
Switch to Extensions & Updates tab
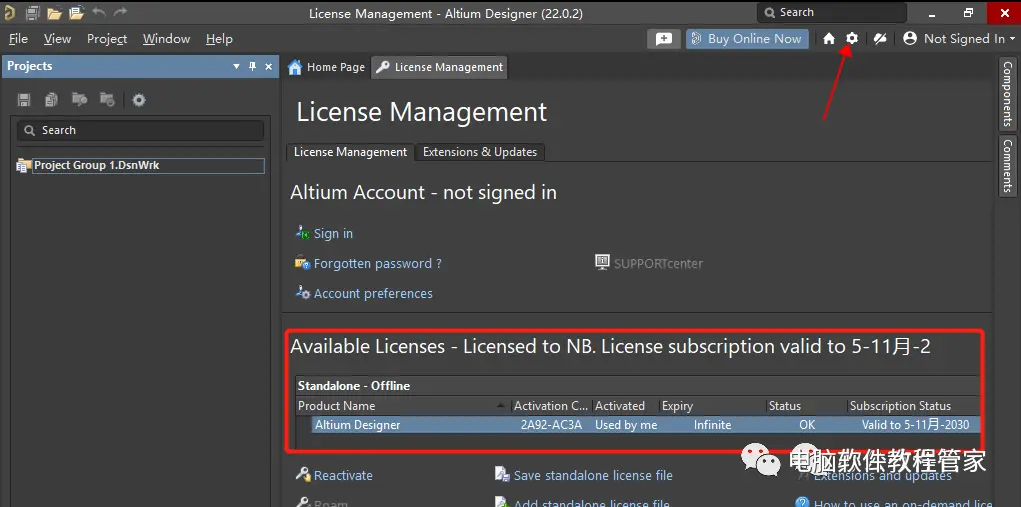coord(480,152)
